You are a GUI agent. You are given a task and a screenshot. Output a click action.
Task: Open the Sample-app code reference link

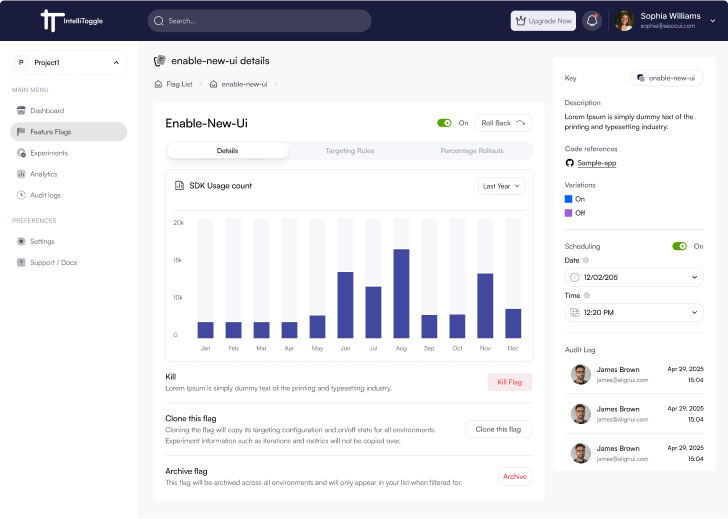pos(596,162)
